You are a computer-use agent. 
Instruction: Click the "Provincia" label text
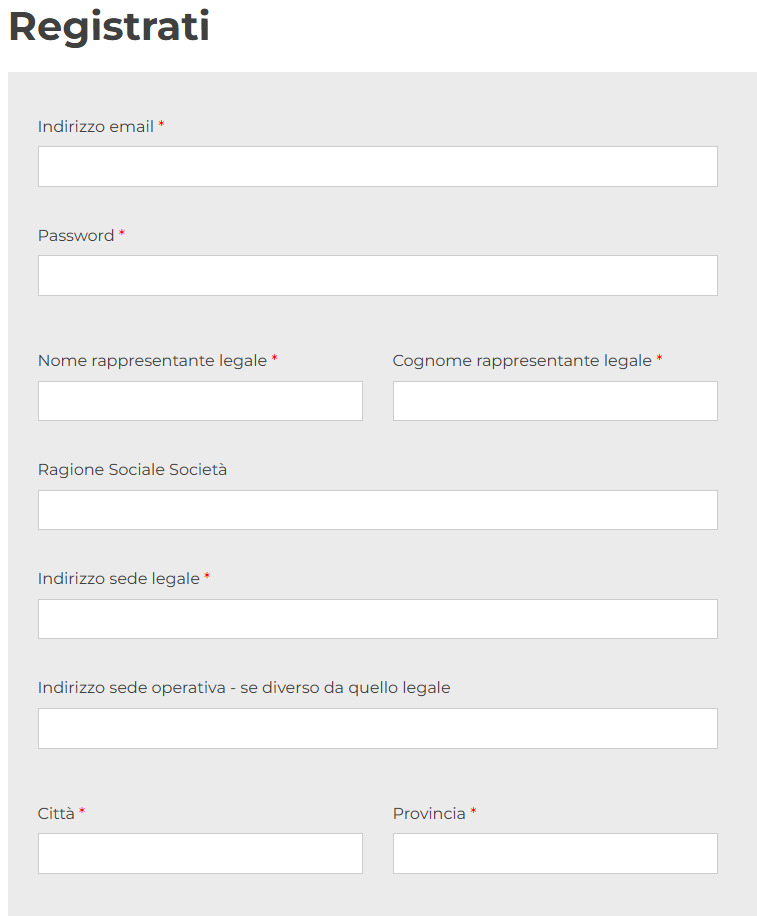(429, 814)
